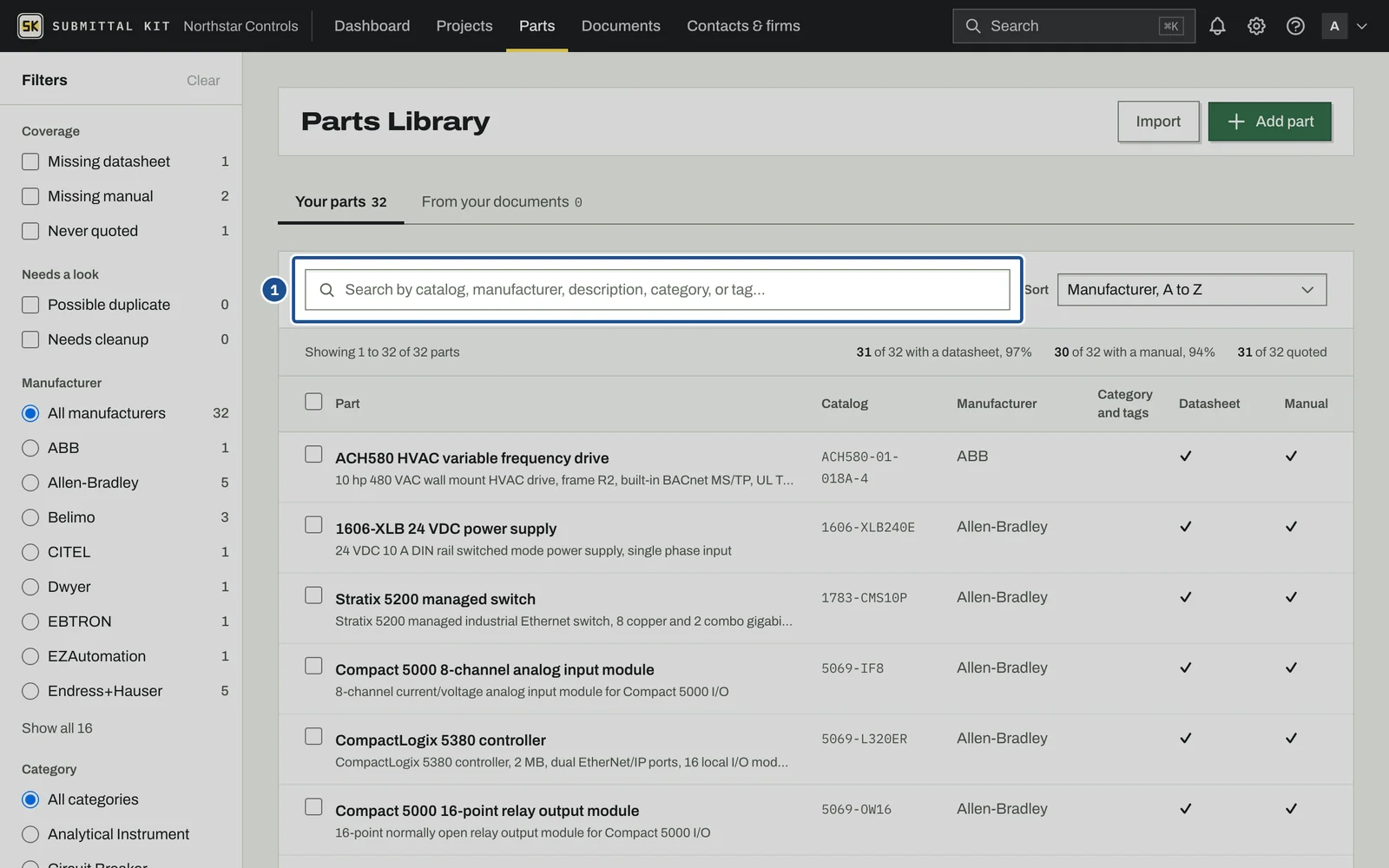Open Projects in top navigation

464,26
